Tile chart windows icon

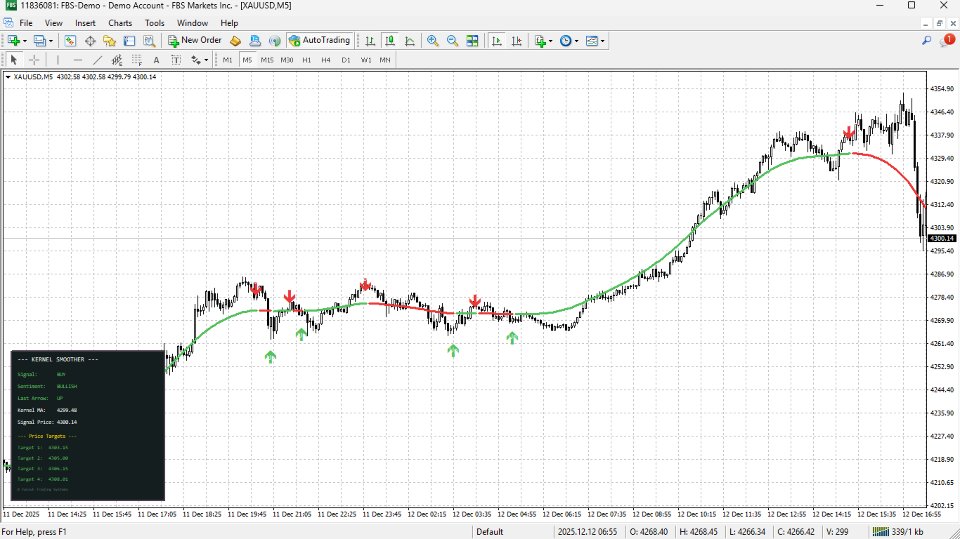click(472, 40)
